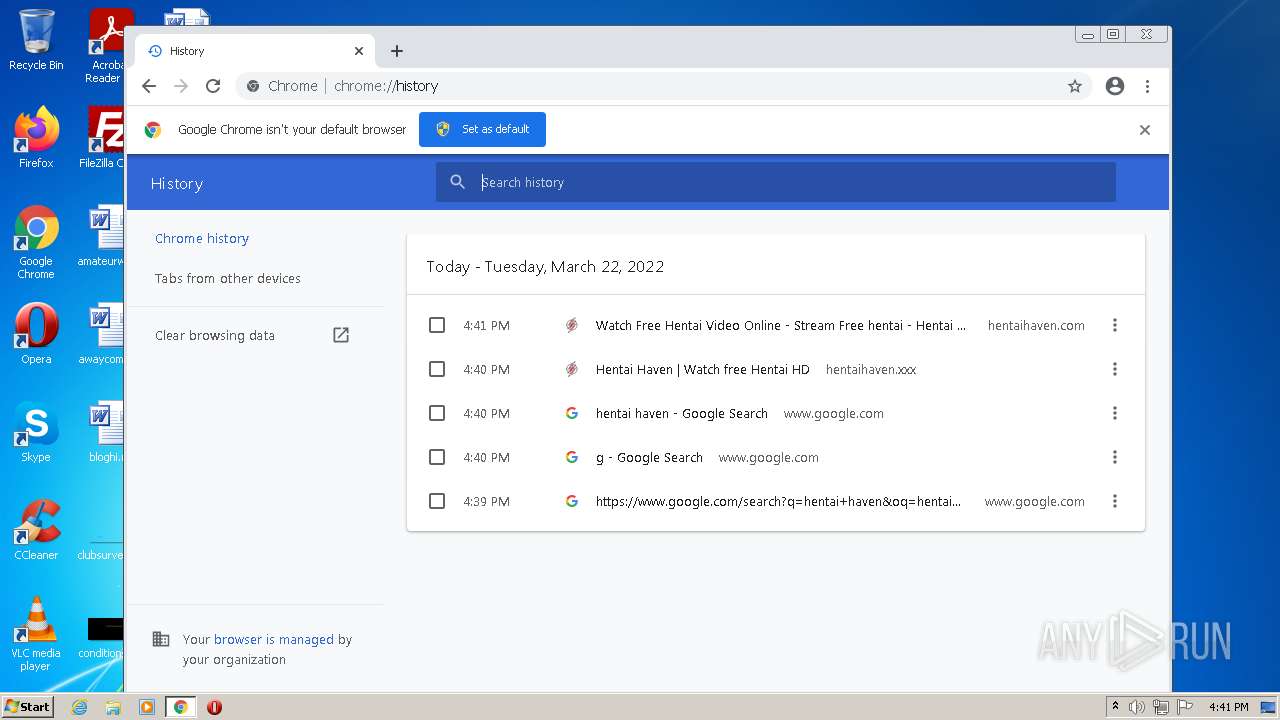1280x720 pixels.
Task: Click the address bar URL
Action: click(386, 86)
